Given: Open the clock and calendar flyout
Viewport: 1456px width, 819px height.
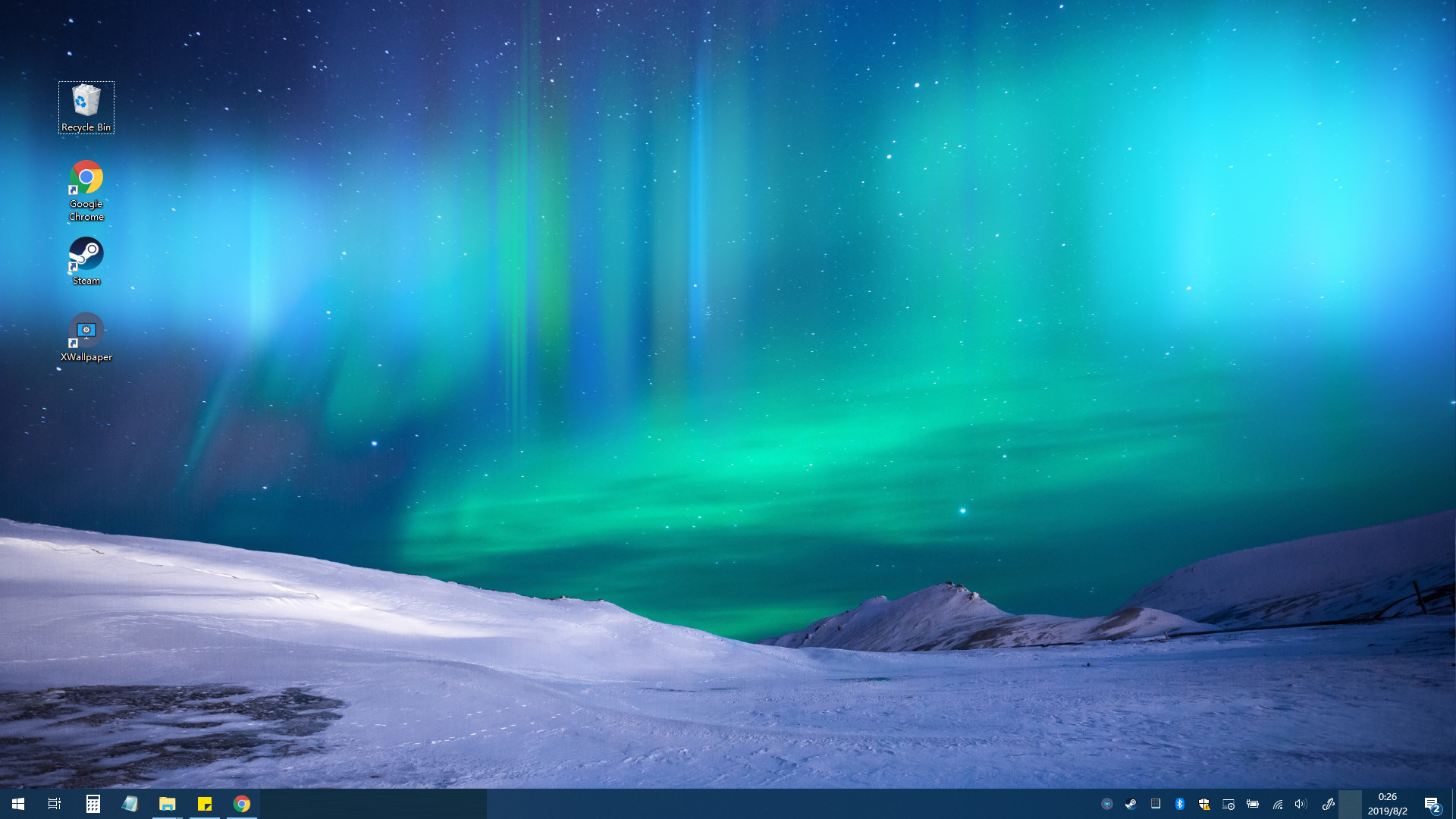Looking at the screenshot, I should [1387, 804].
